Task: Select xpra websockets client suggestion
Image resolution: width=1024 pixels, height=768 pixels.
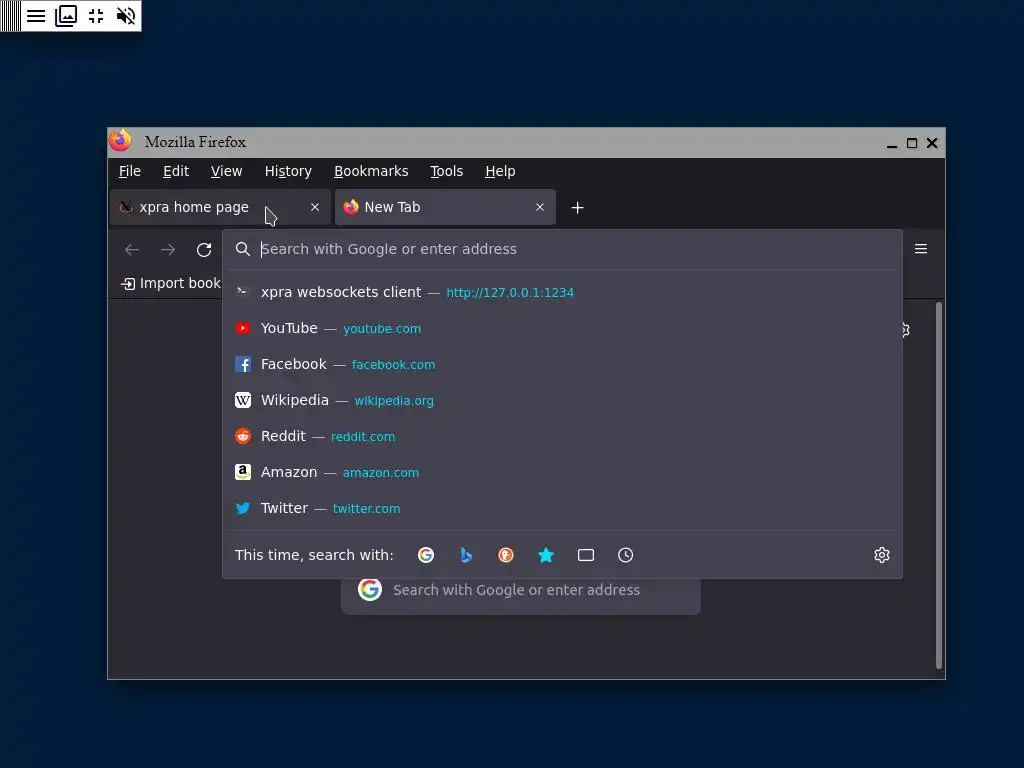Action: coord(562,292)
